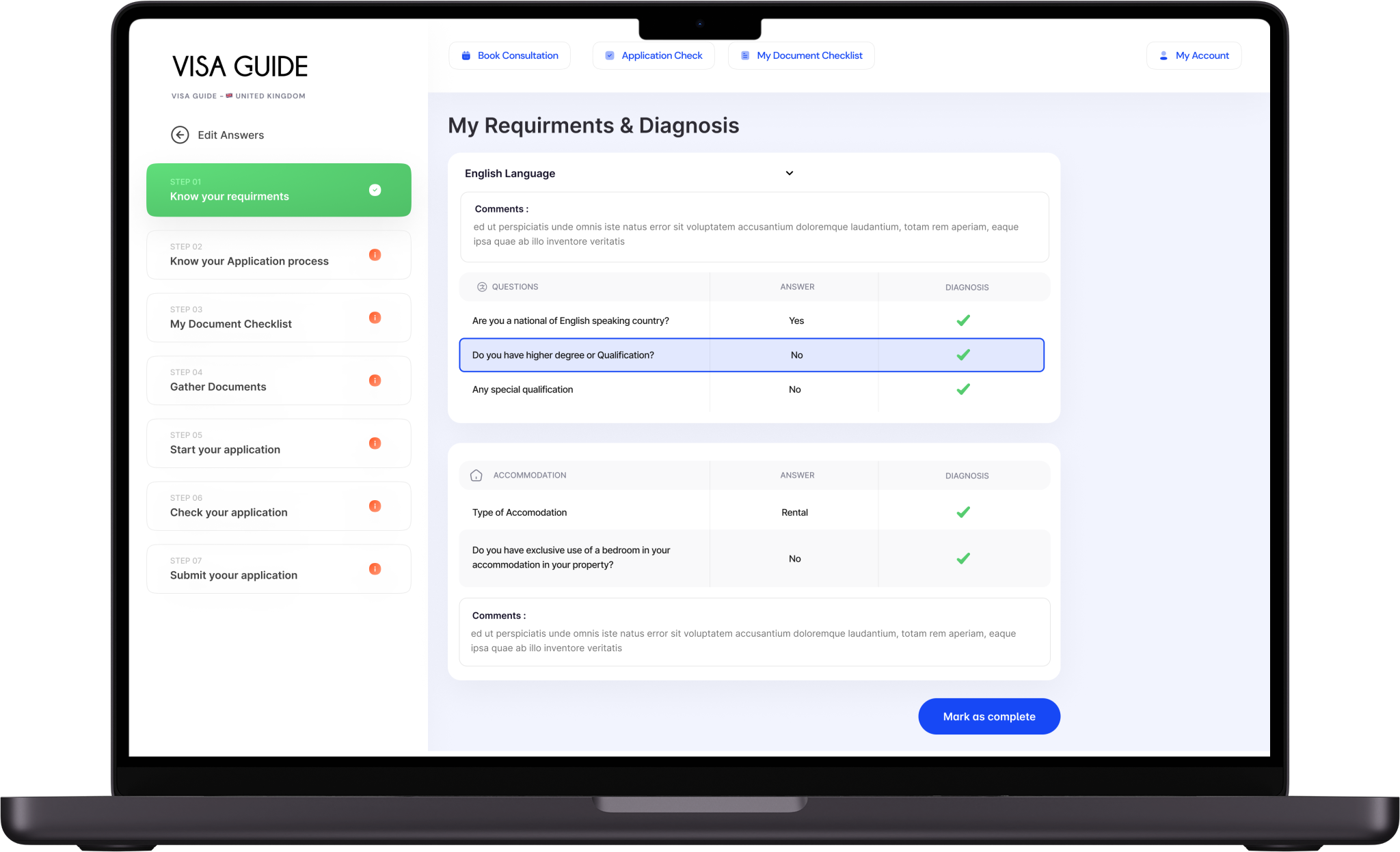The image size is (1400, 852).
Task: Select the higher degree or Qualification row
Action: (x=751, y=355)
